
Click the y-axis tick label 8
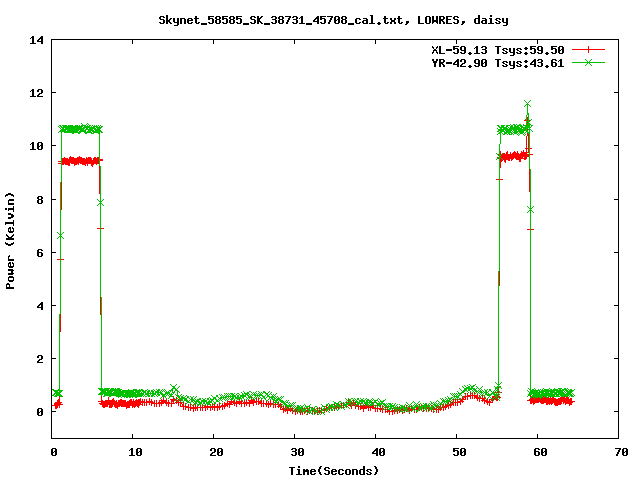click(40, 200)
